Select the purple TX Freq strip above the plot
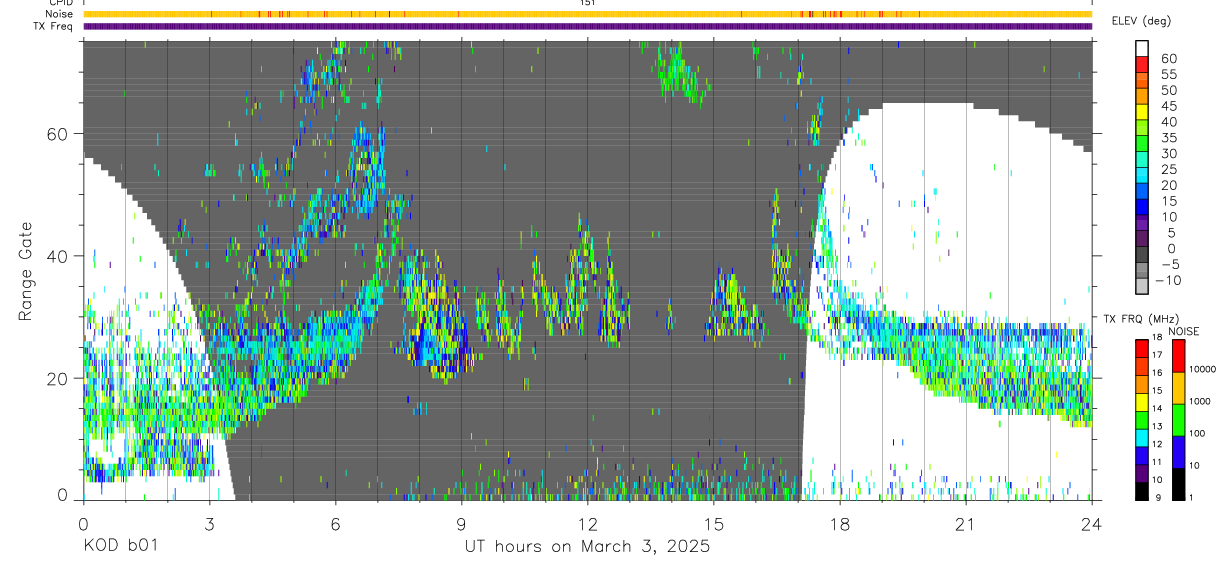This screenshot has height=567, width=1228. (x=587, y=26)
